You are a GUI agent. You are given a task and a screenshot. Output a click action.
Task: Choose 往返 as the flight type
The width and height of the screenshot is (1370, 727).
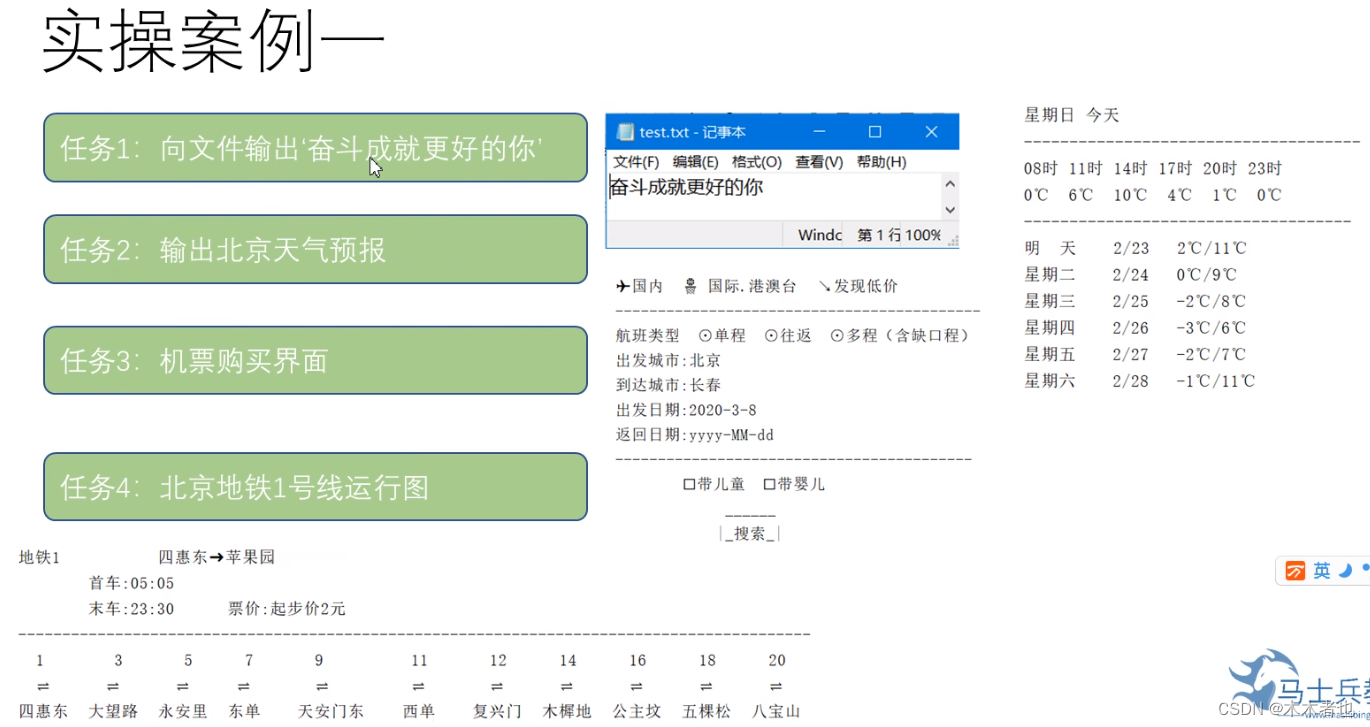click(x=771, y=335)
